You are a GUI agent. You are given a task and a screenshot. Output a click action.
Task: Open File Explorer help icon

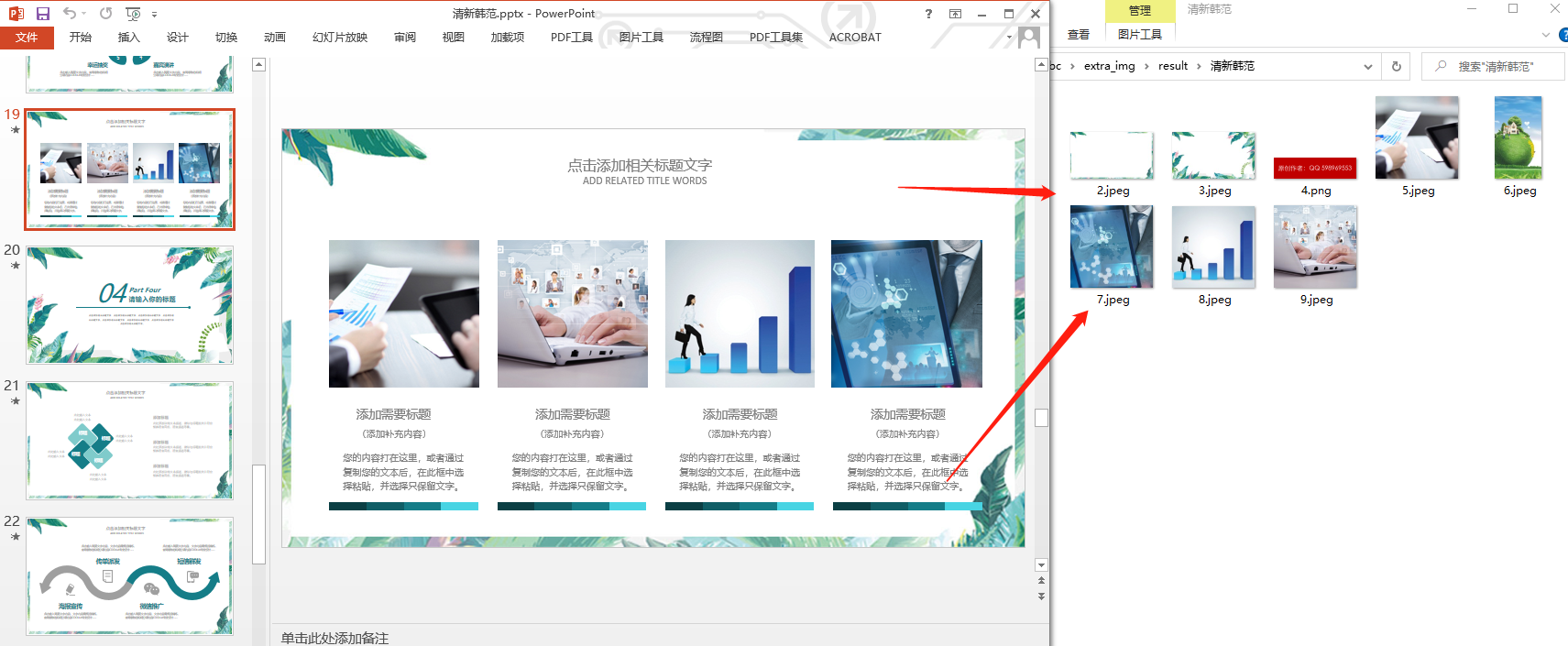[x=1563, y=35]
